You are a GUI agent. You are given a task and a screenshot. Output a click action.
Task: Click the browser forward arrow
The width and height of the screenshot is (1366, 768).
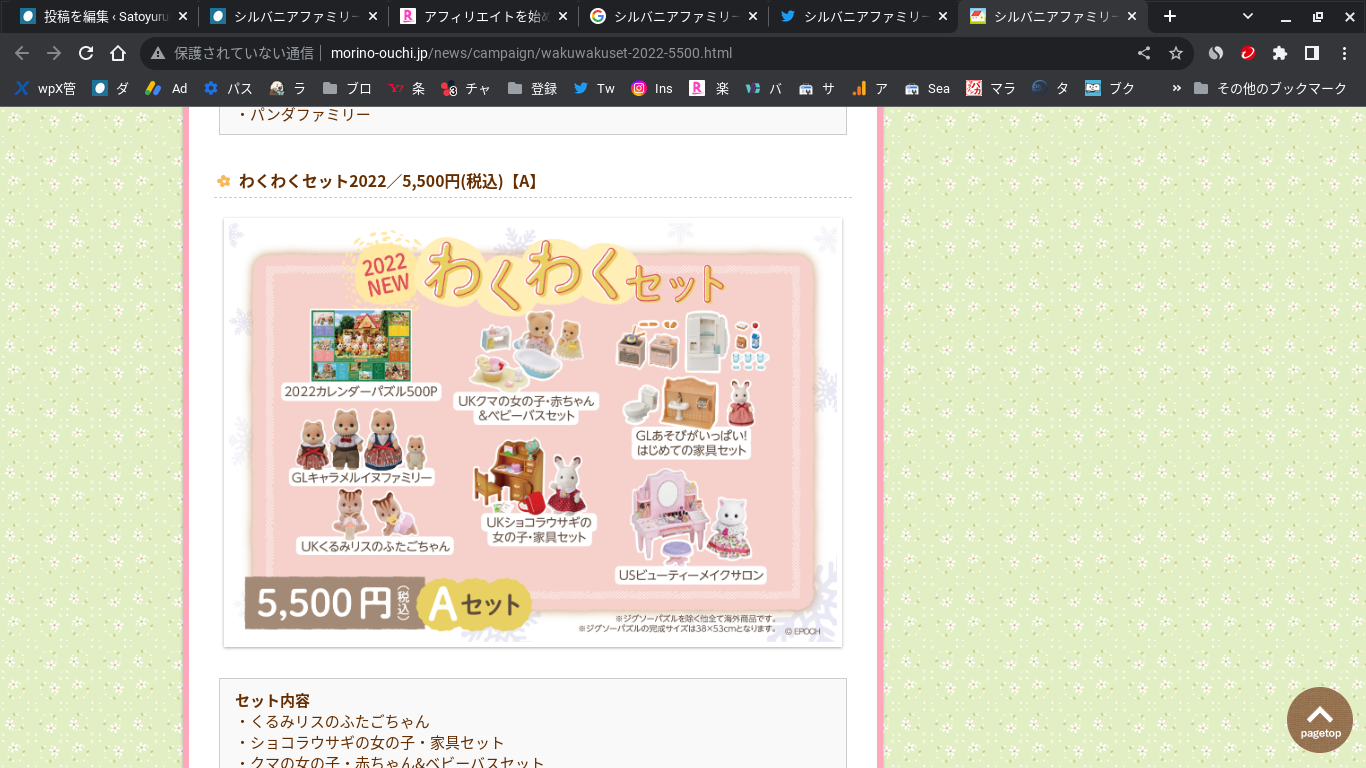pos(54,53)
